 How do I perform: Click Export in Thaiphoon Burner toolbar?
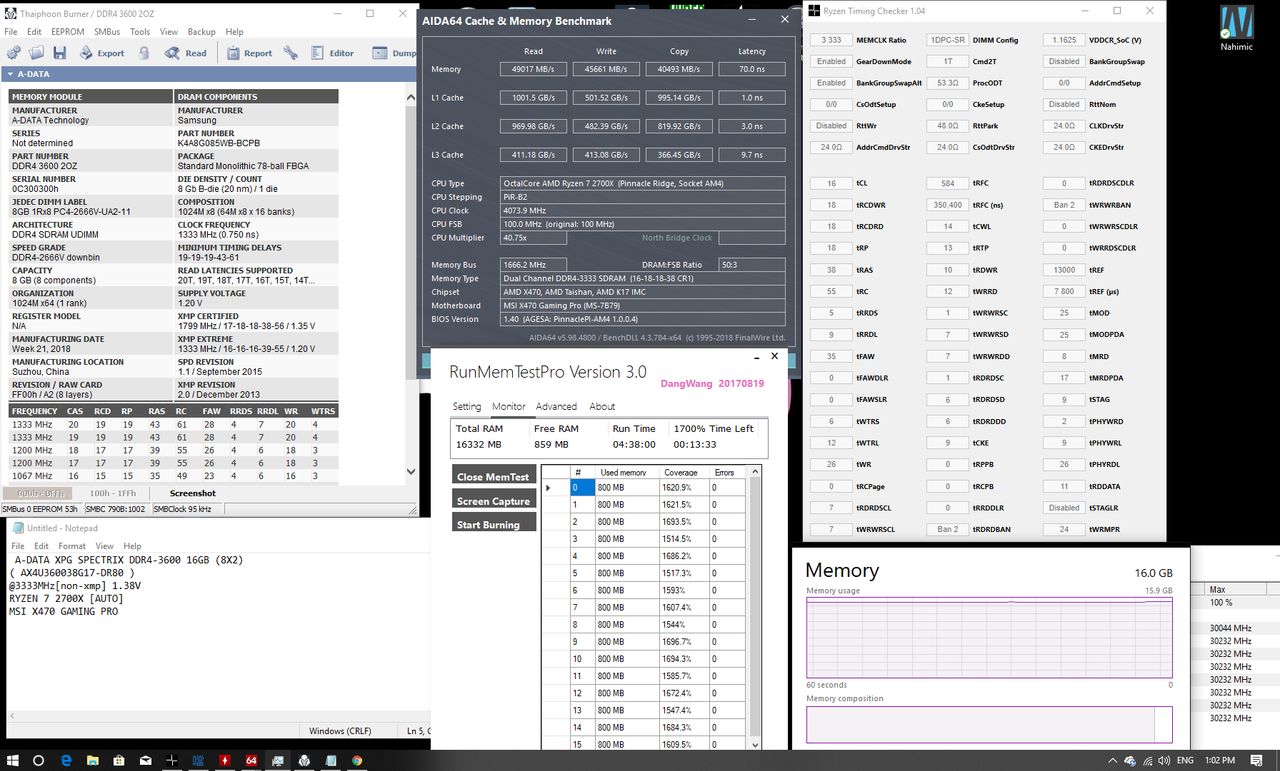pyautogui.click(x=102, y=53)
